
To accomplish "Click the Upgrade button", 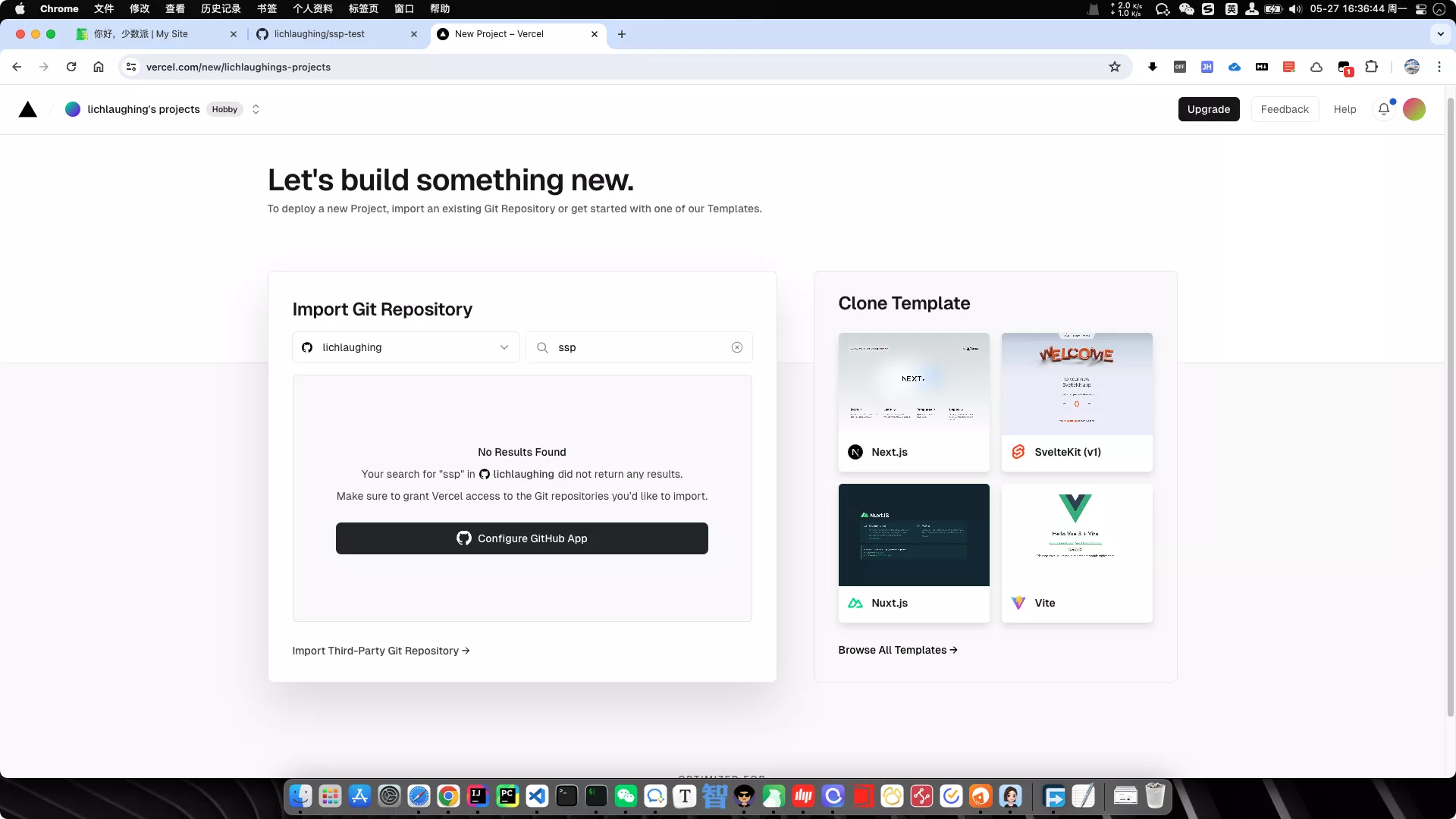I will point(1208,109).
